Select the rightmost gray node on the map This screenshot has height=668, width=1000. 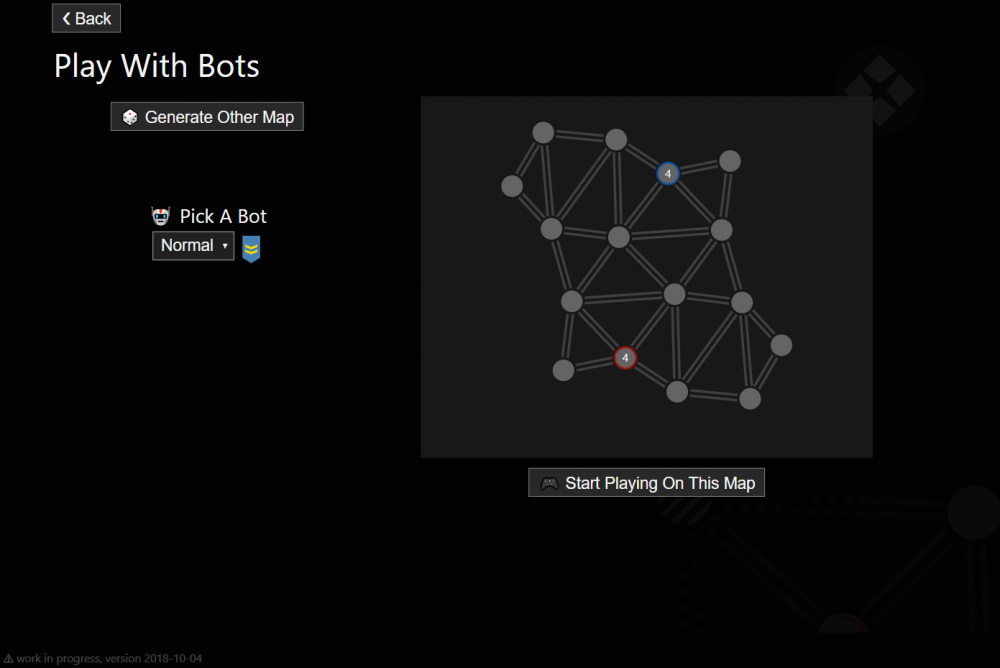point(781,345)
